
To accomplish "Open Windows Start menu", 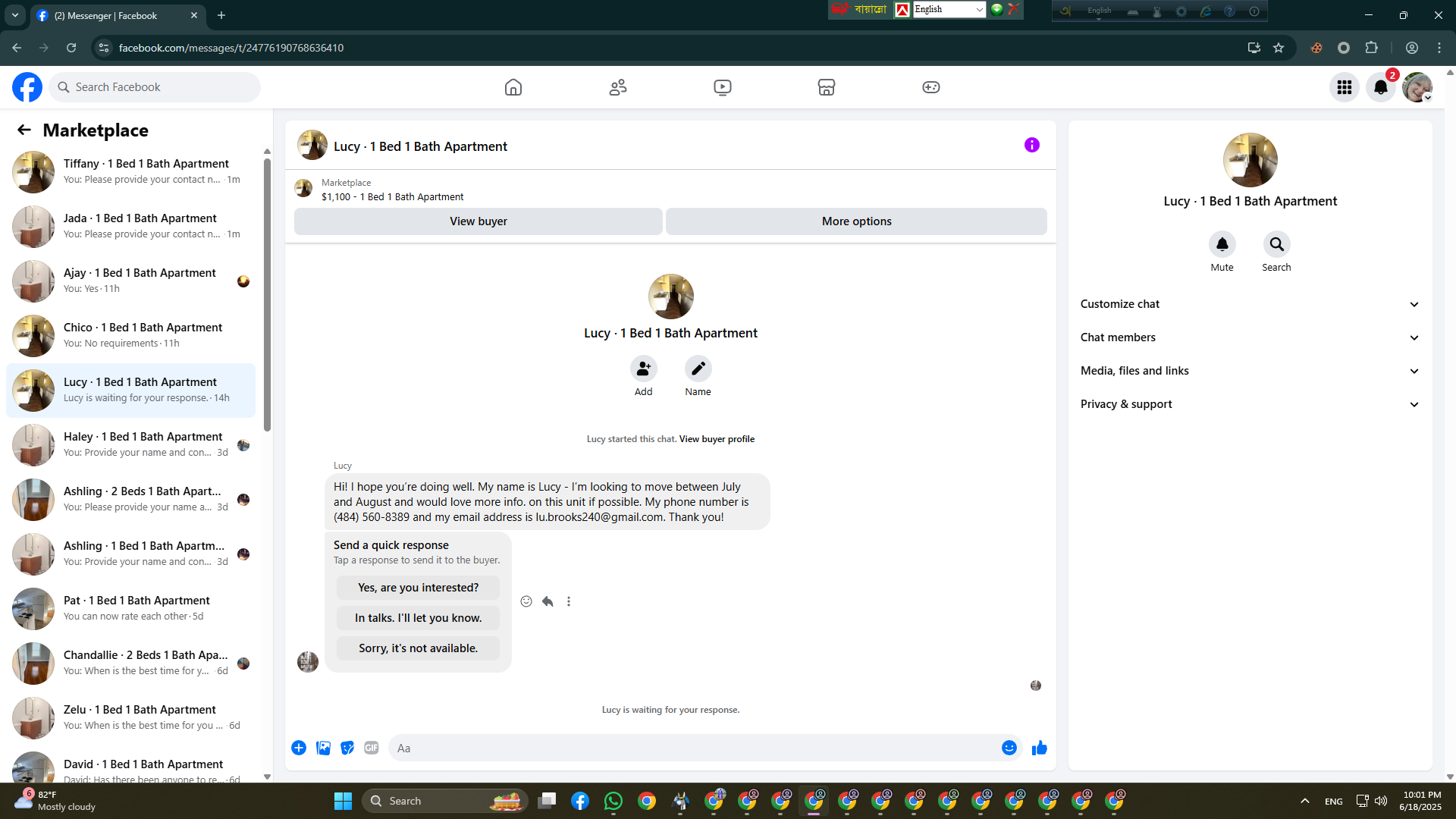I will point(344,801).
